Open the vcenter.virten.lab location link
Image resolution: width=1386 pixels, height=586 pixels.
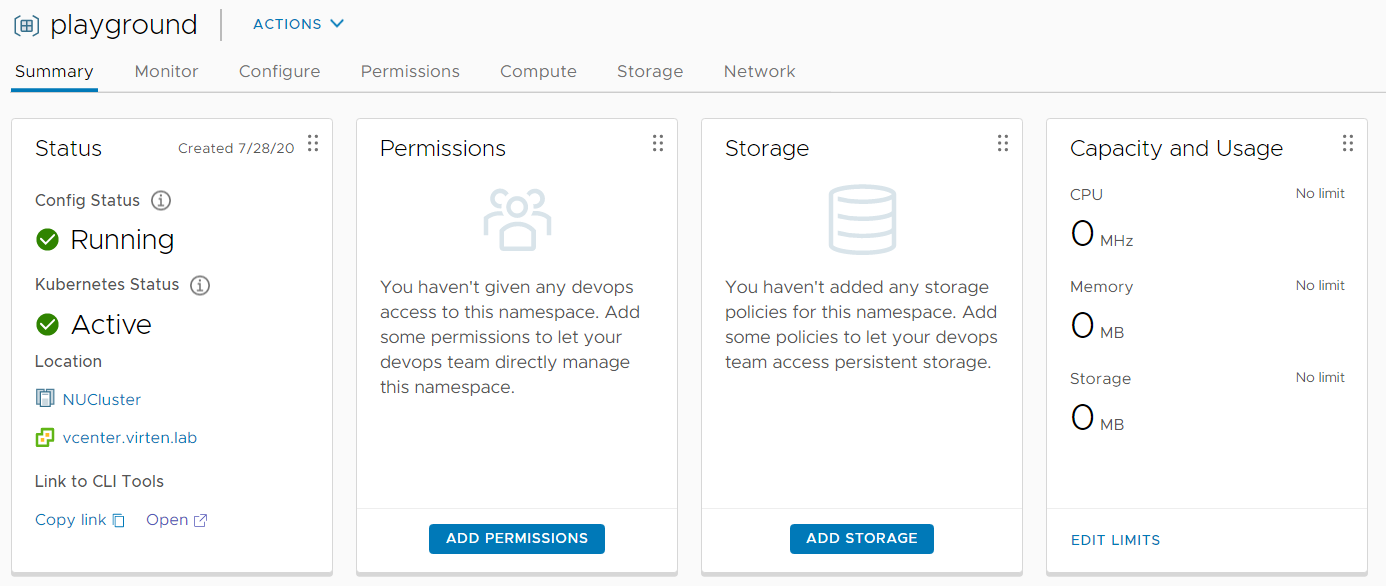click(130, 437)
